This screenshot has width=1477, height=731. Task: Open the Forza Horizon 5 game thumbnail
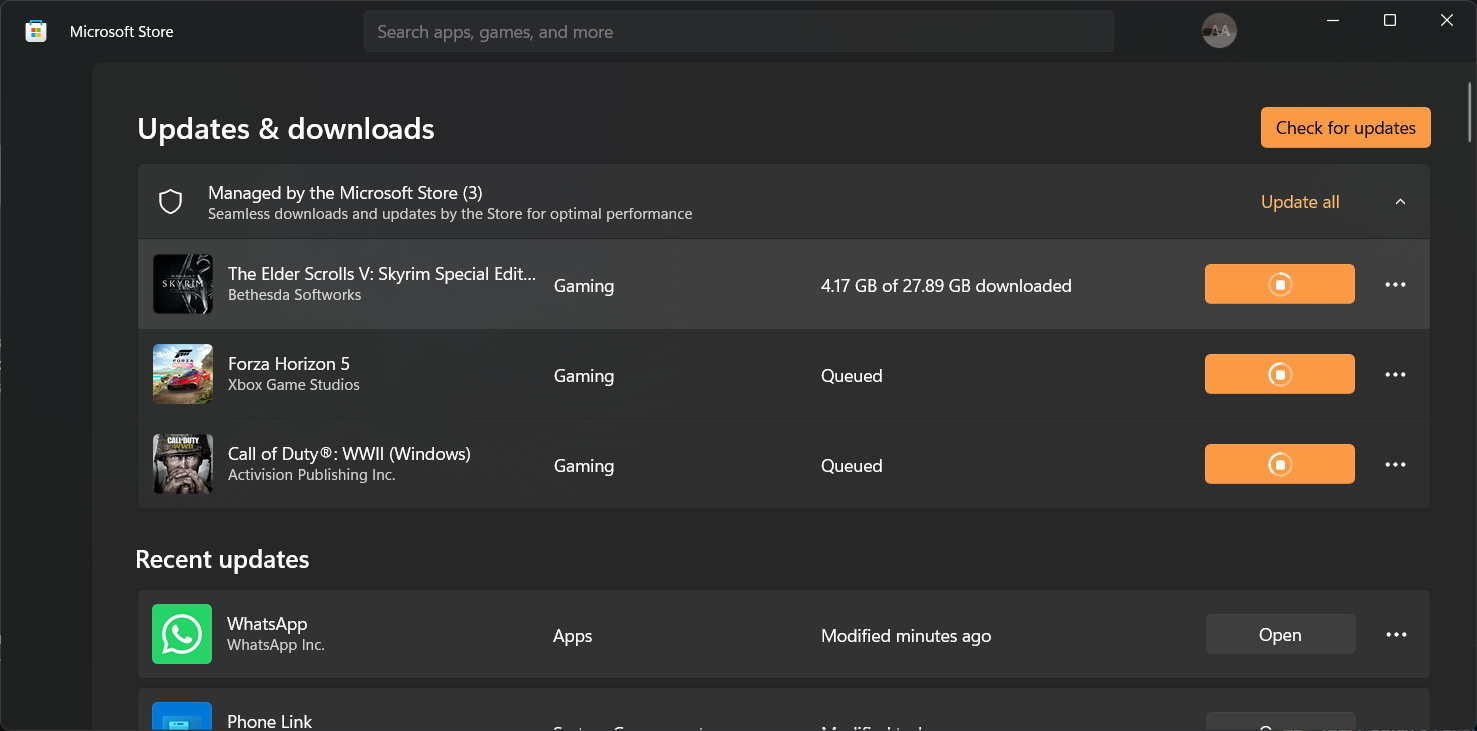(x=183, y=374)
